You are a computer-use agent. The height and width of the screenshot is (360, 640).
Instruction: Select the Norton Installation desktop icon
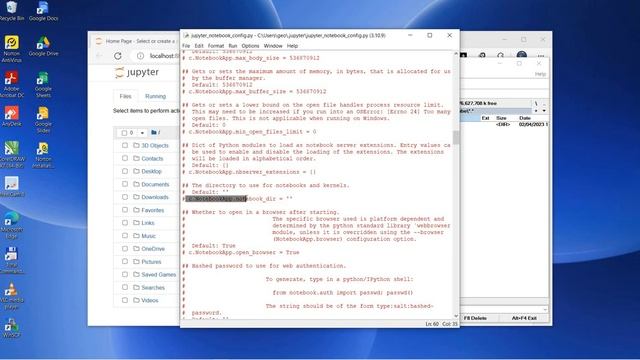[x=43, y=154]
